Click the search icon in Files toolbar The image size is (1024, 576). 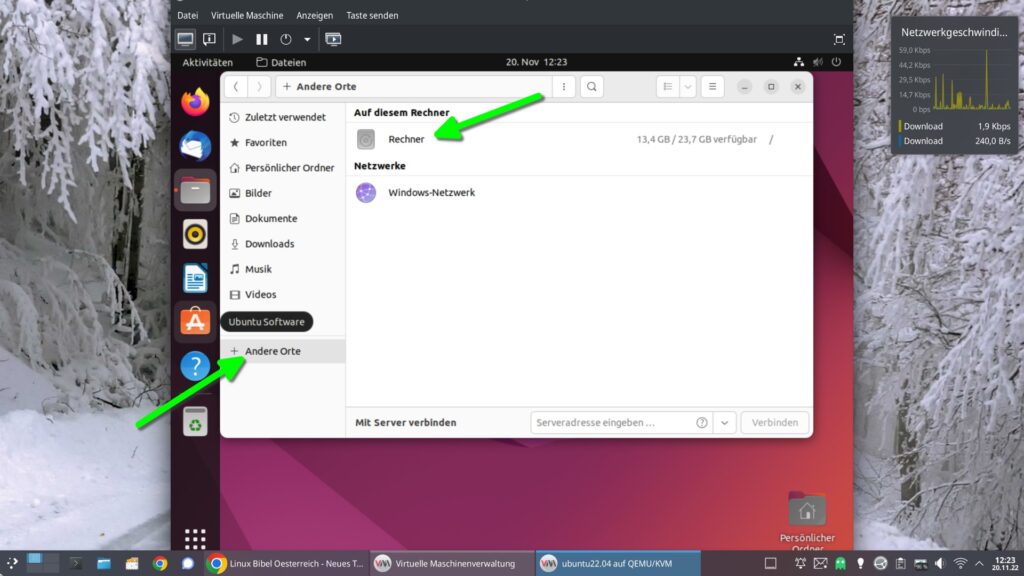592,87
